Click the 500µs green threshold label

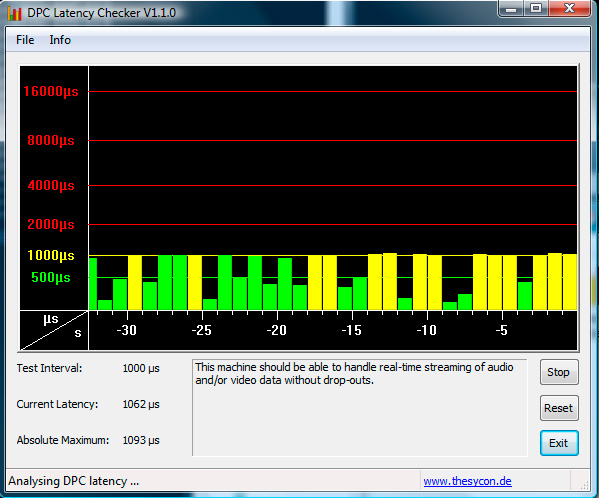pos(51,277)
